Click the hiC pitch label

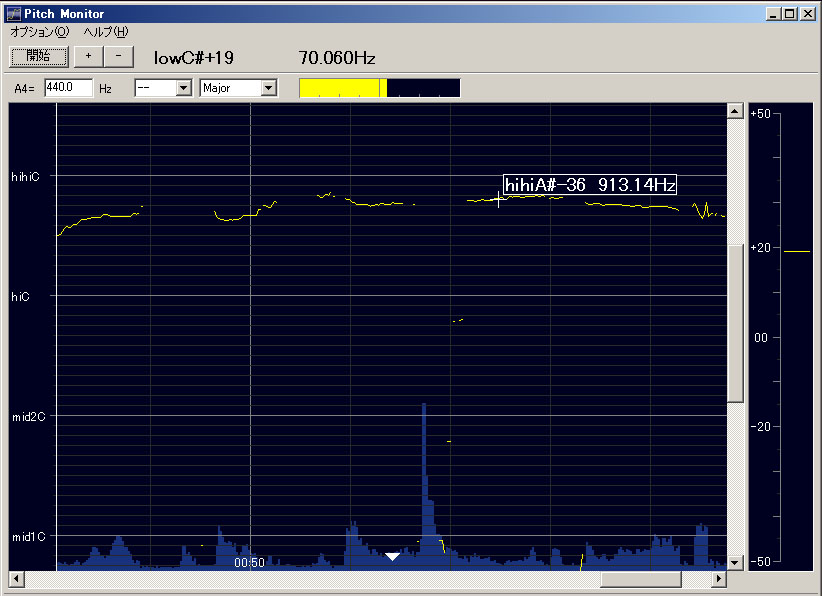[20, 297]
